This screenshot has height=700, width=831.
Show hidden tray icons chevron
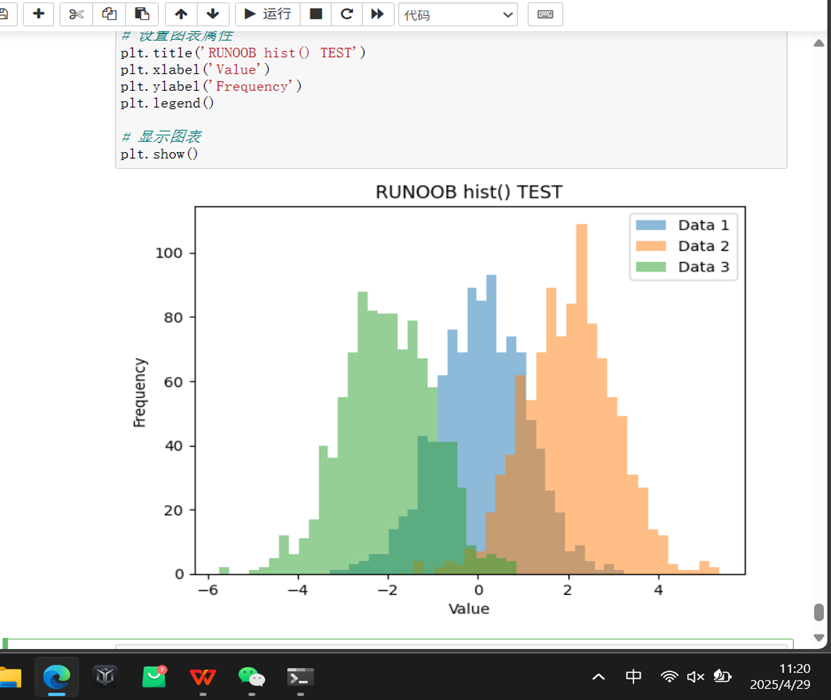coord(598,677)
